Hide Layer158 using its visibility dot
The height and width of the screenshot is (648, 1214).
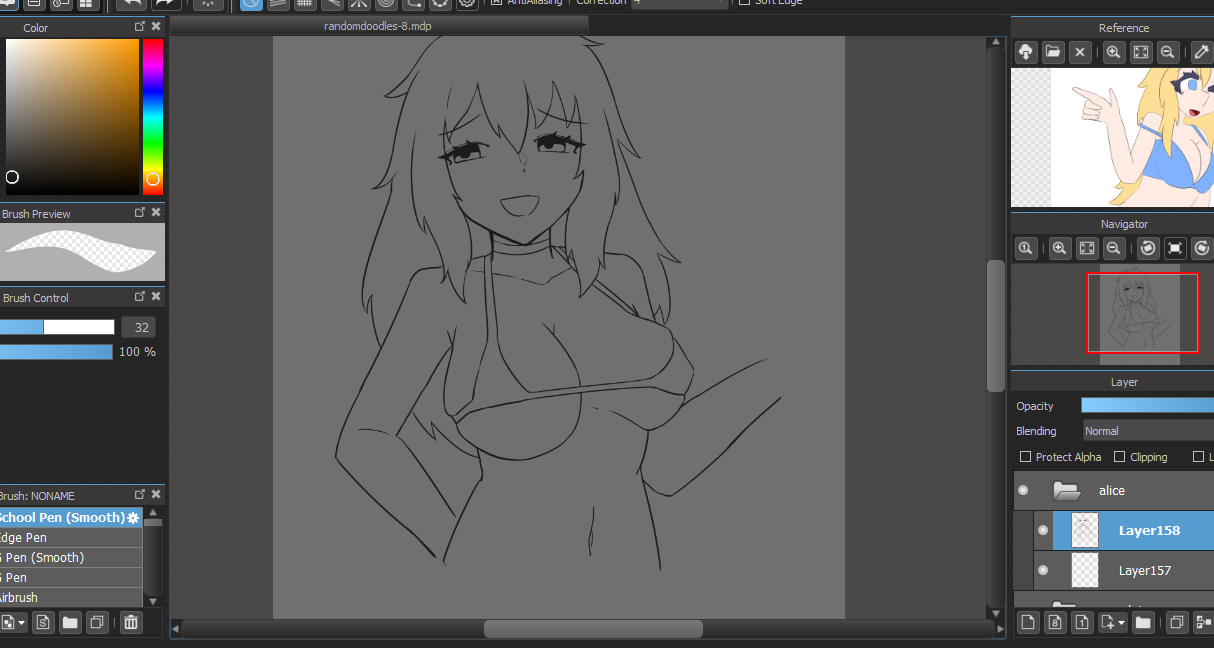pos(1043,531)
